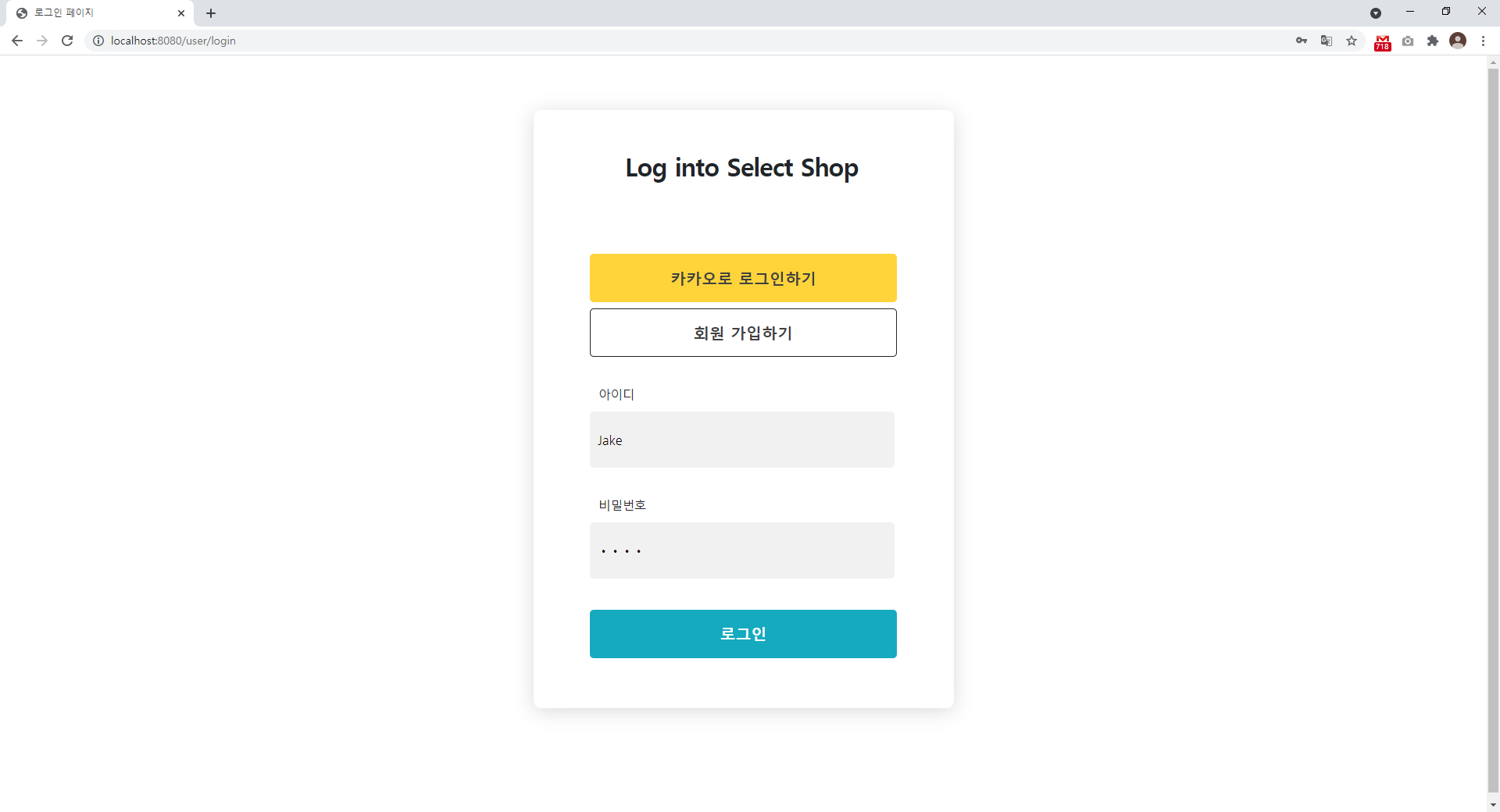Click the back navigation arrow
The height and width of the screenshot is (812, 1500).
click(x=16, y=41)
